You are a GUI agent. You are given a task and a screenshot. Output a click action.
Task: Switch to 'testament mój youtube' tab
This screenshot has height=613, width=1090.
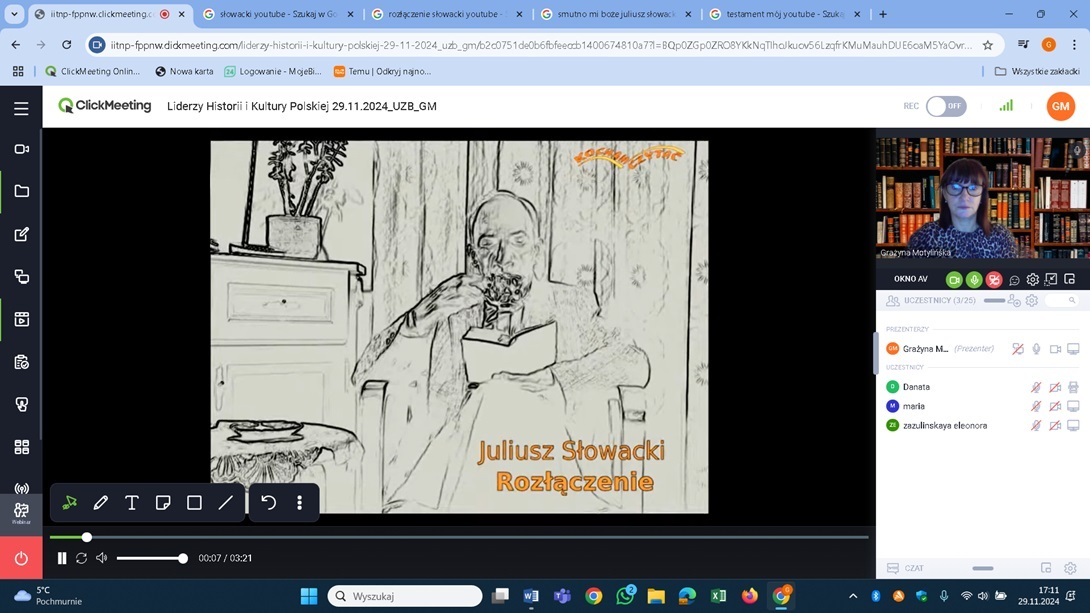[x=786, y=14]
